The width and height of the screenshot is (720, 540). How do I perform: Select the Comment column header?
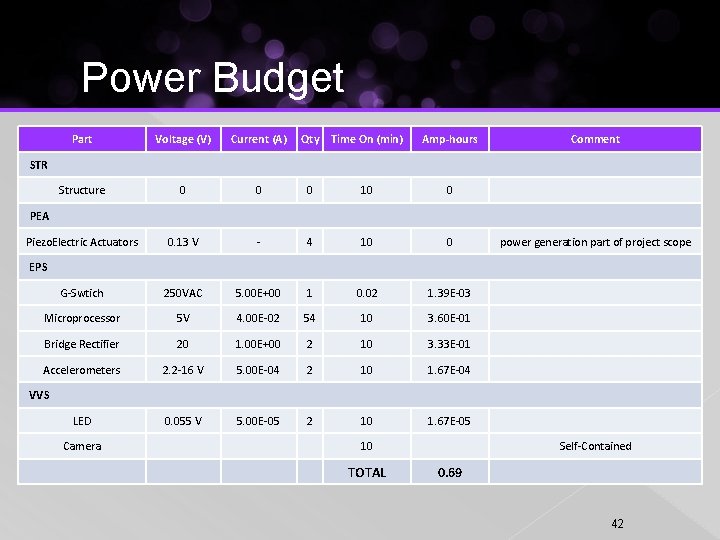pyautogui.click(x=595, y=139)
